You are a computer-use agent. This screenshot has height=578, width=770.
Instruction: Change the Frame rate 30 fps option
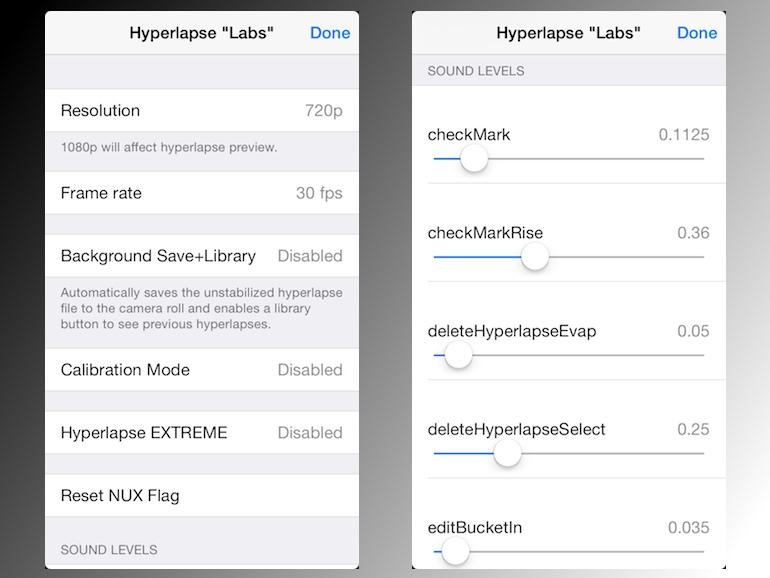[201, 193]
